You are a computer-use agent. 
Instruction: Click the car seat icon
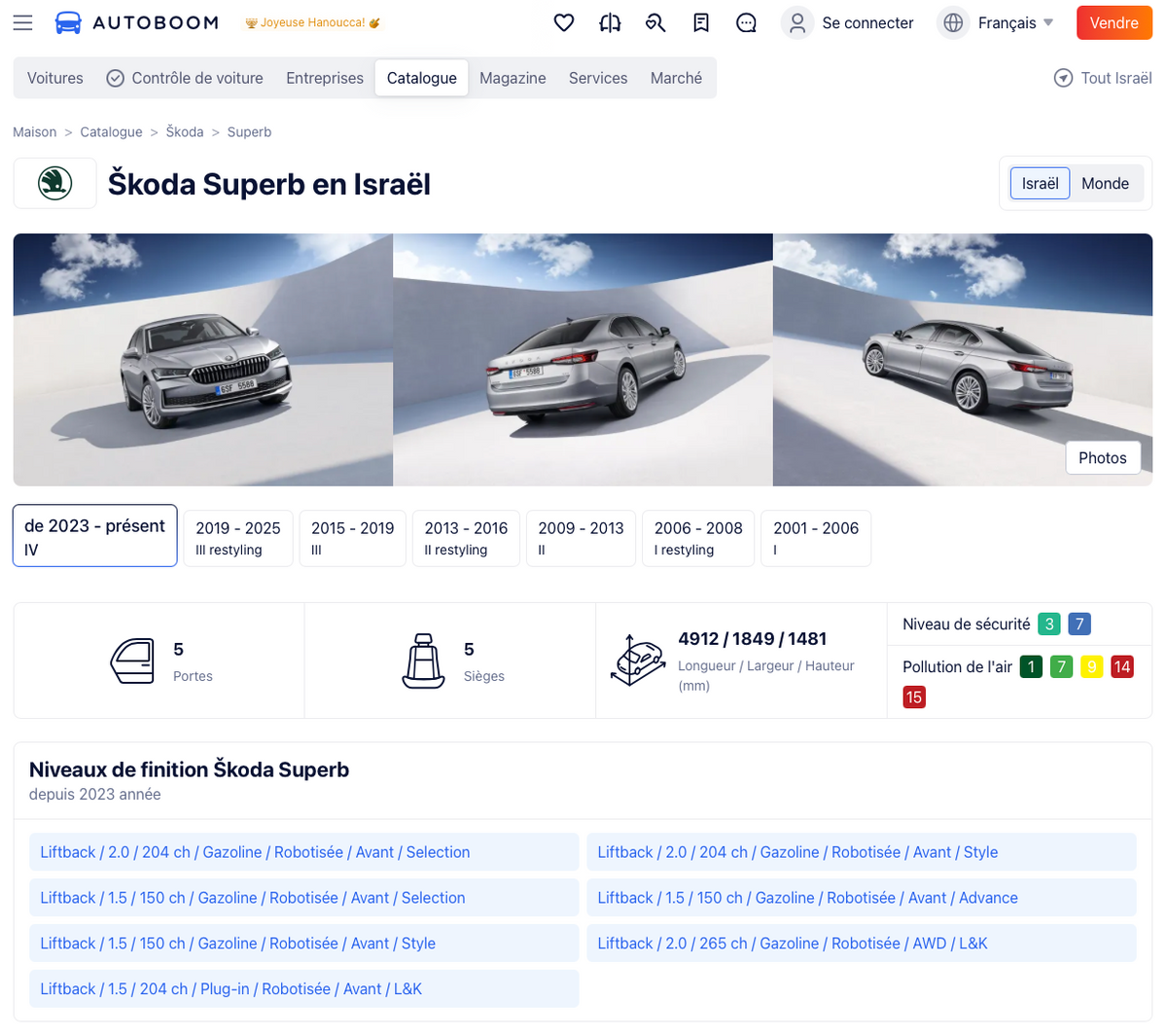tap(423, 661)
